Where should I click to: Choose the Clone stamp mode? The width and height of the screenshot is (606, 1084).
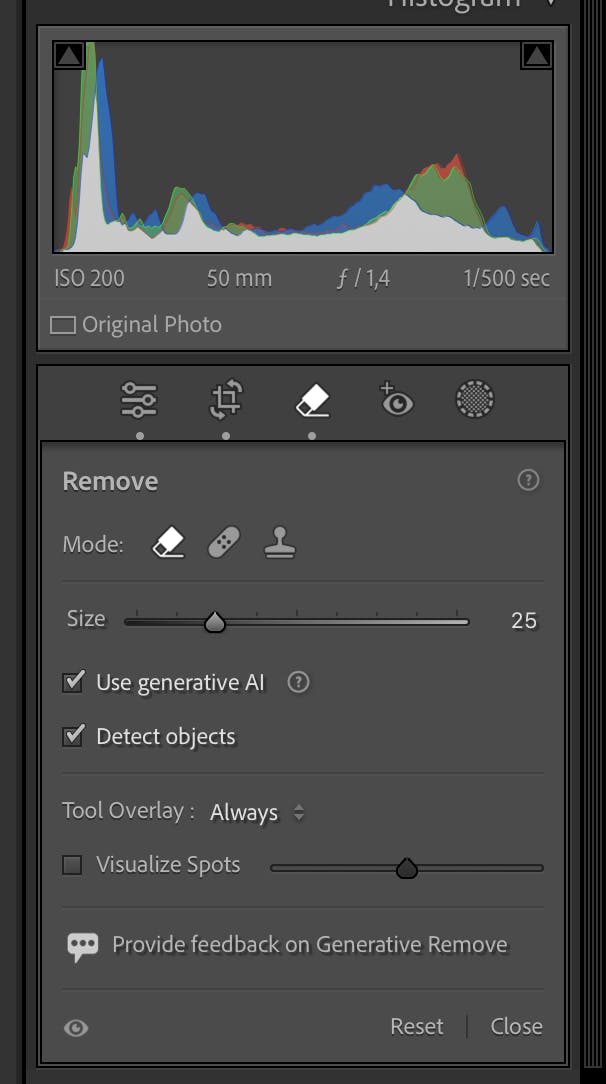click(280, 543)
